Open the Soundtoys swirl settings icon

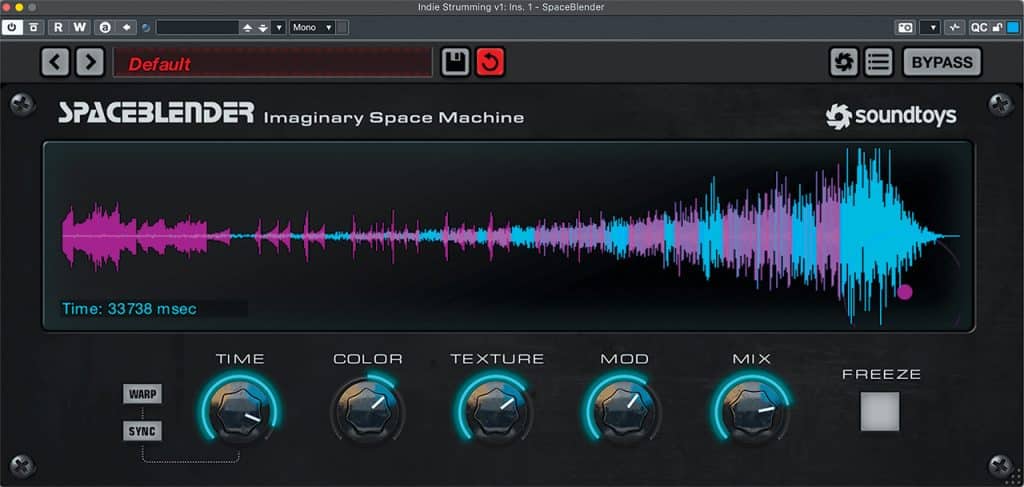(844, 63)
